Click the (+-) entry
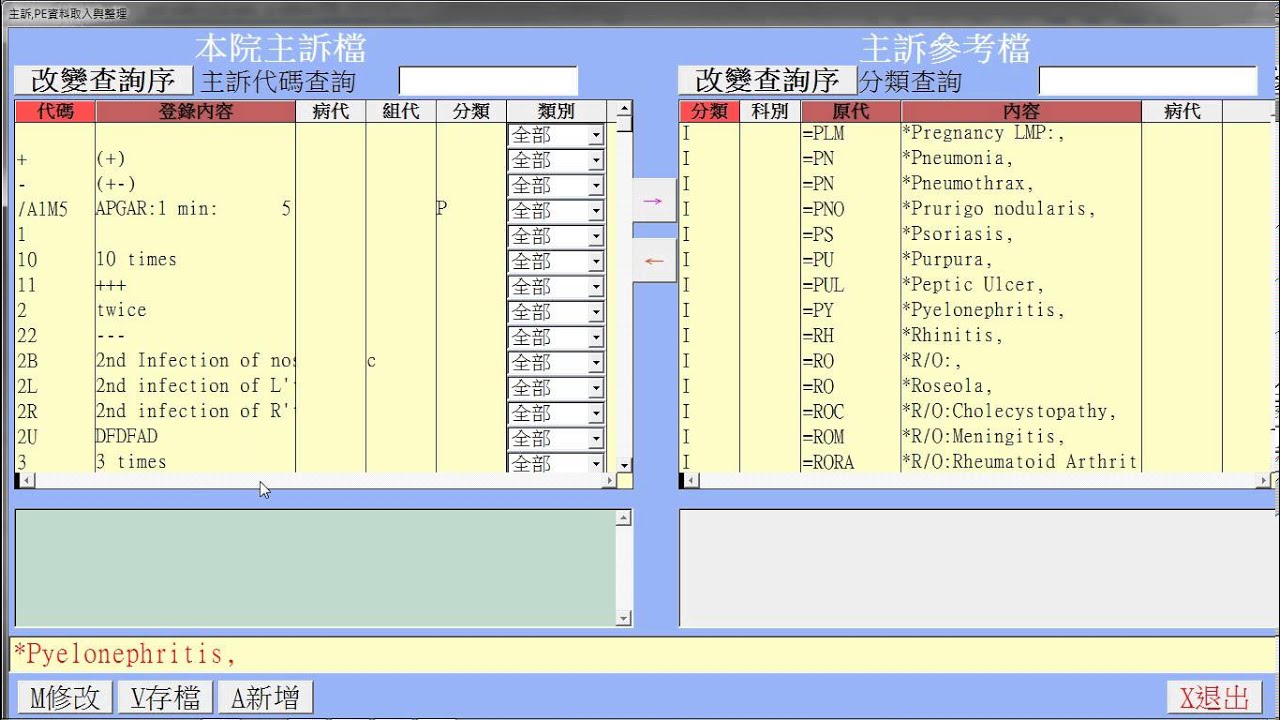The height and width of the screenshot is (720, 1280). pyautogui.click(x=195, y=184)
